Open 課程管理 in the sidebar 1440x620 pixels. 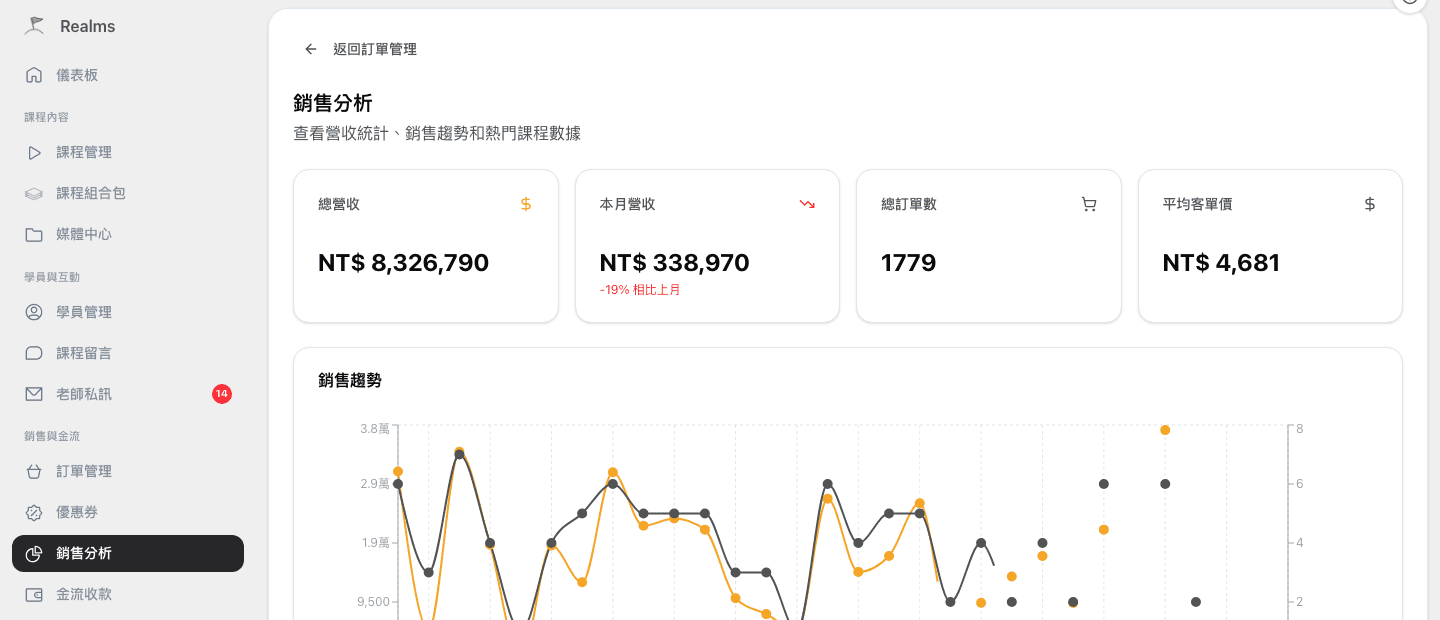click(128, 153)
